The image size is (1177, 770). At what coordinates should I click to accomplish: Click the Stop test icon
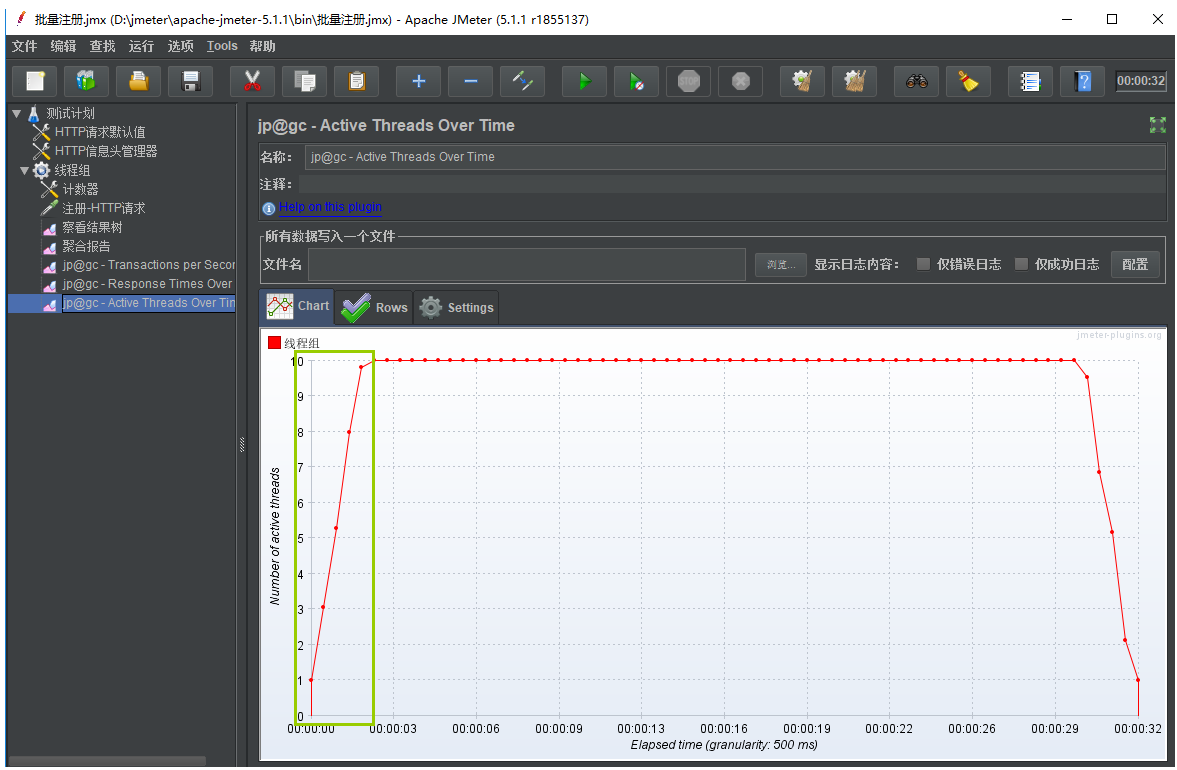tap(688, 81)
